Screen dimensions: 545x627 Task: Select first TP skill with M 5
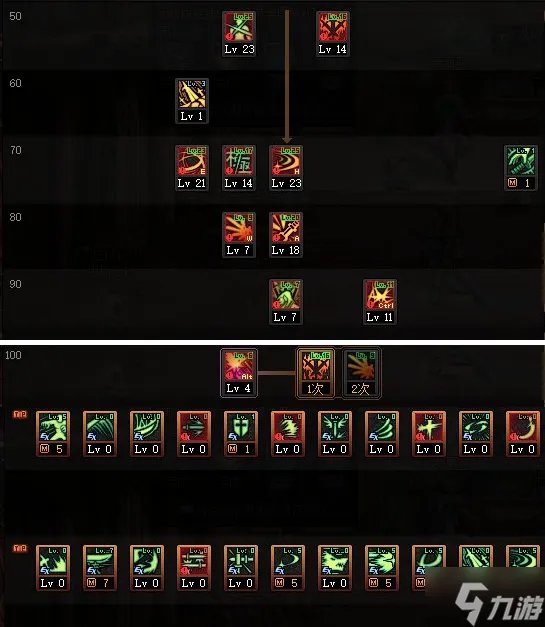(53, 434)
